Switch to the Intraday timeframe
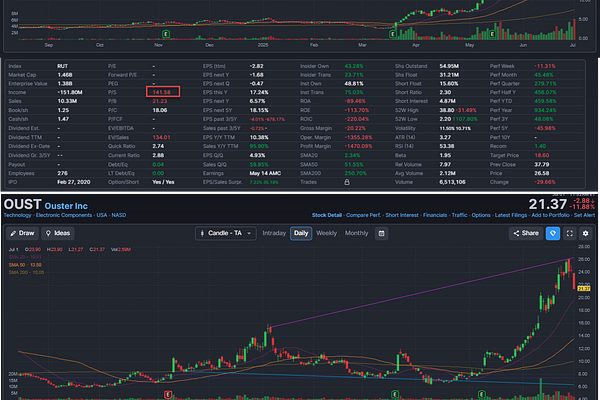Viewport: 600px width, 400px height. [274, 233]
